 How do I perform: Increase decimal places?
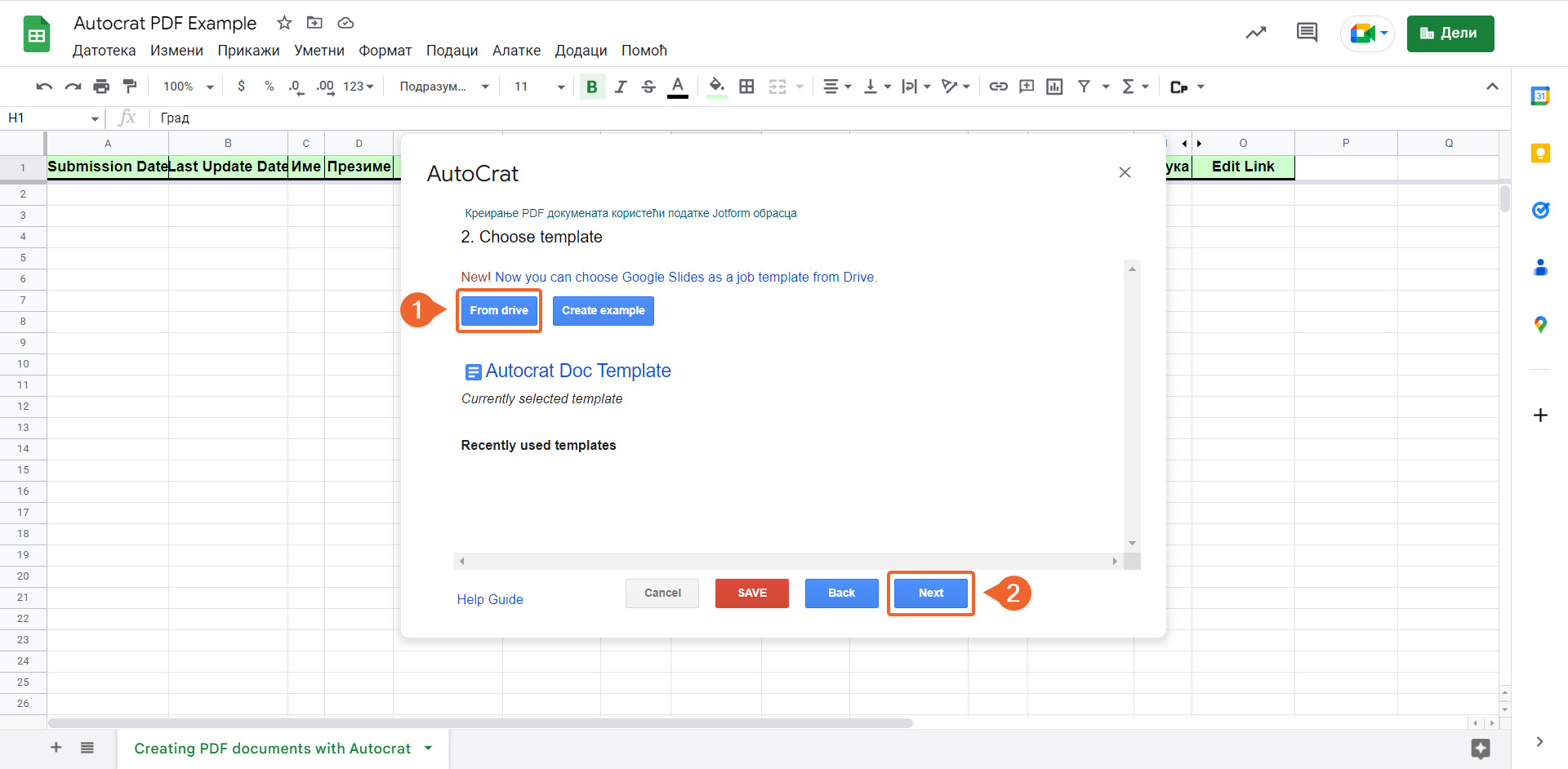point(325,87)
